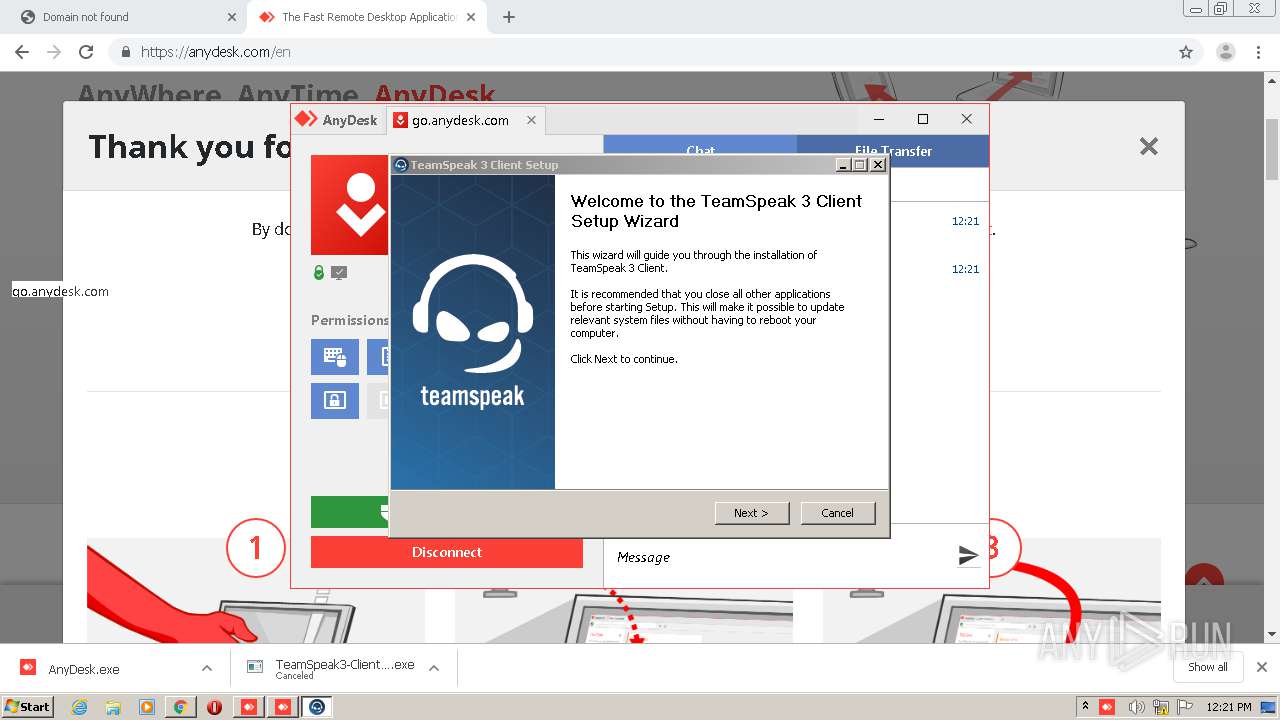Viewport: 1280px width, 720px height.
Task: Reload the anydesk.com page
Action: 86,52
